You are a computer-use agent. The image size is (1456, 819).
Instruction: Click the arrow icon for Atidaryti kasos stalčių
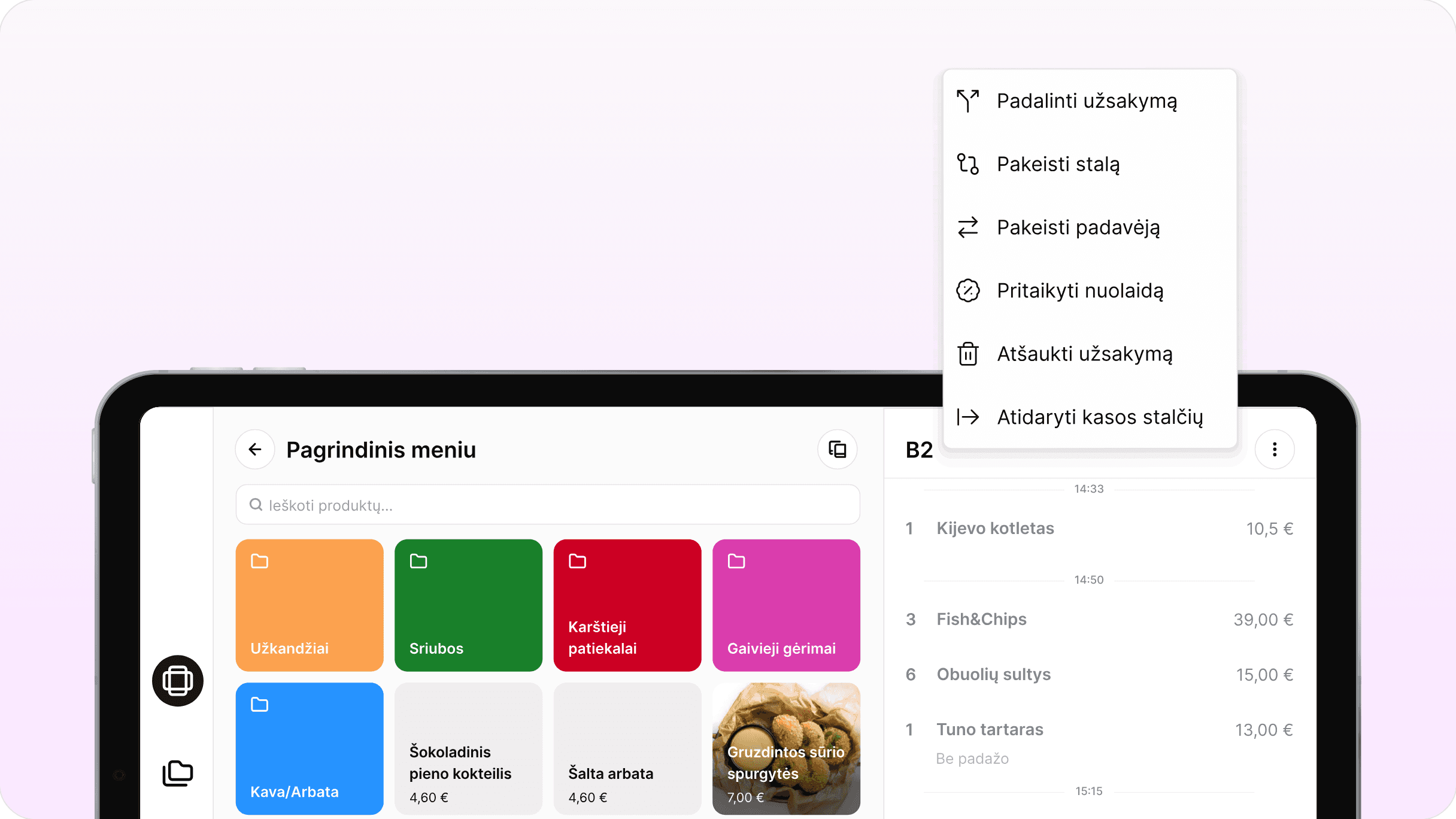click(967, 417)
